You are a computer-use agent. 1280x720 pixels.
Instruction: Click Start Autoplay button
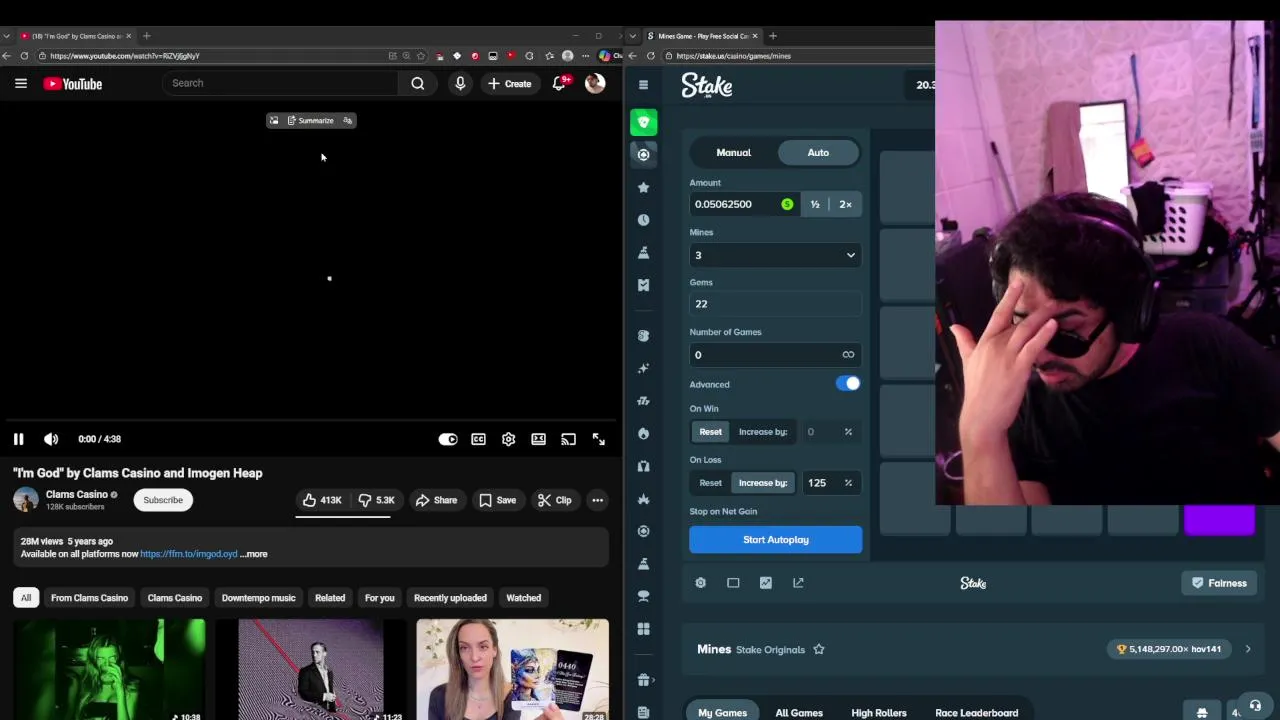[775, 540]
